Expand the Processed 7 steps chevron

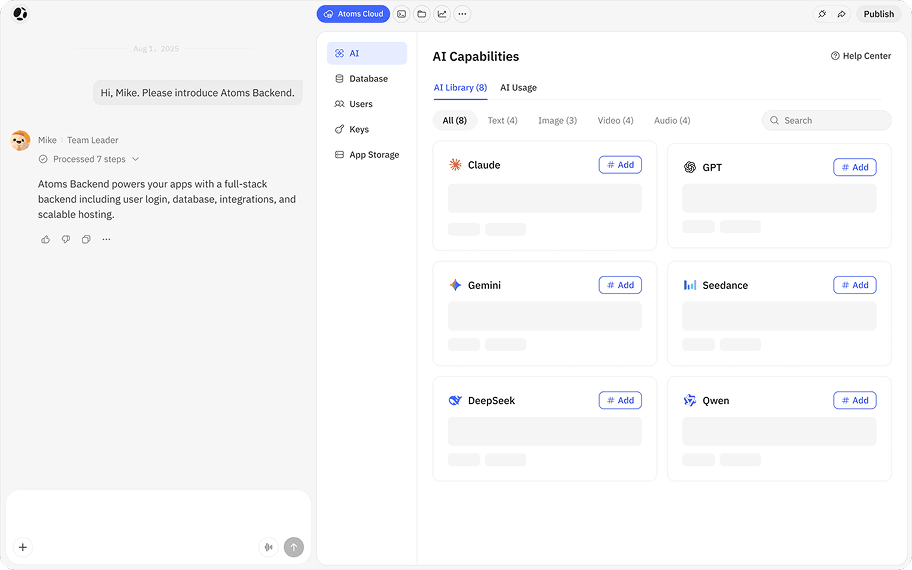(x=136, y=159)
